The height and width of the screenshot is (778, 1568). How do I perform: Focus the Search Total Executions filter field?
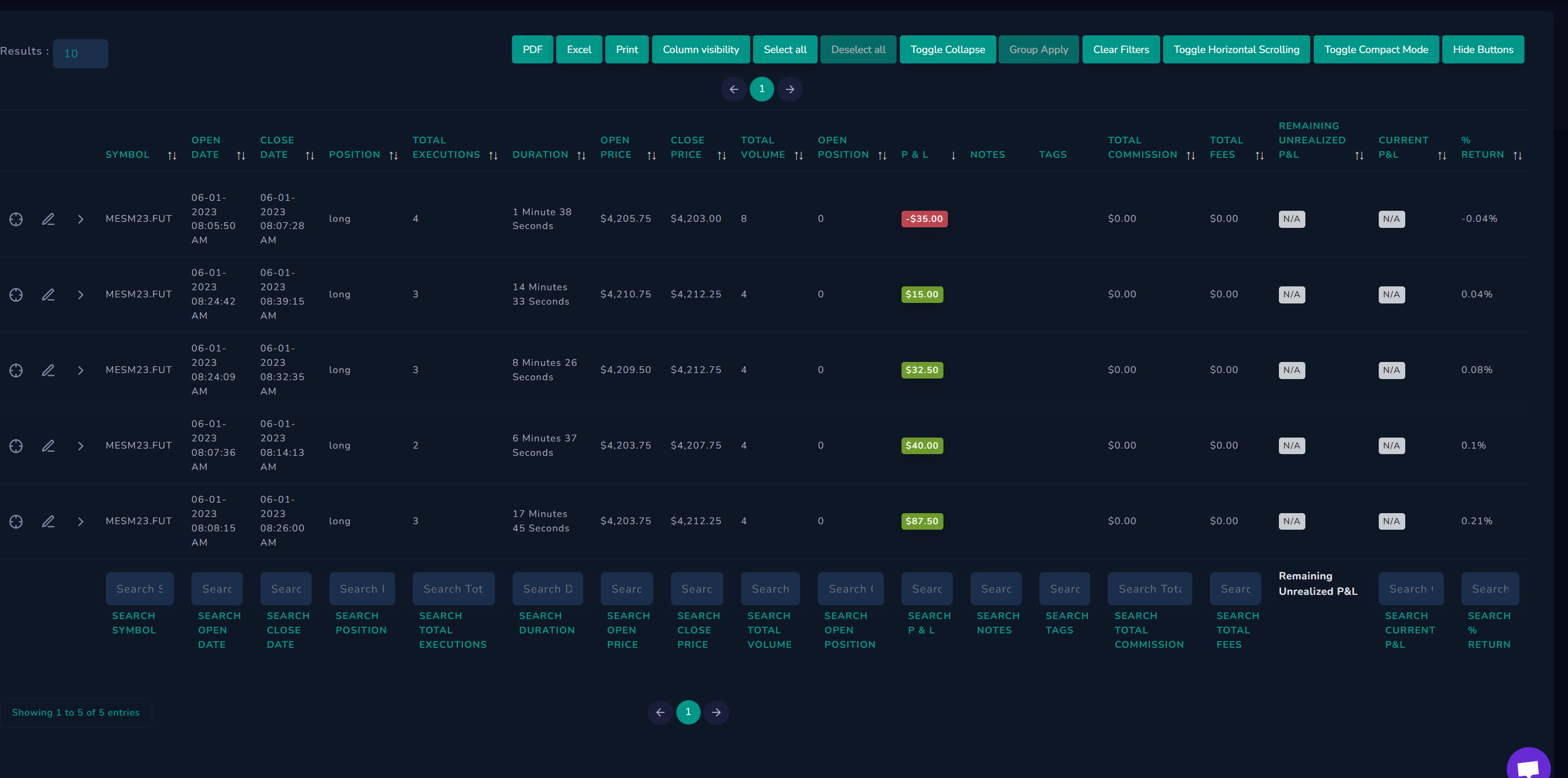pos(454,589)
